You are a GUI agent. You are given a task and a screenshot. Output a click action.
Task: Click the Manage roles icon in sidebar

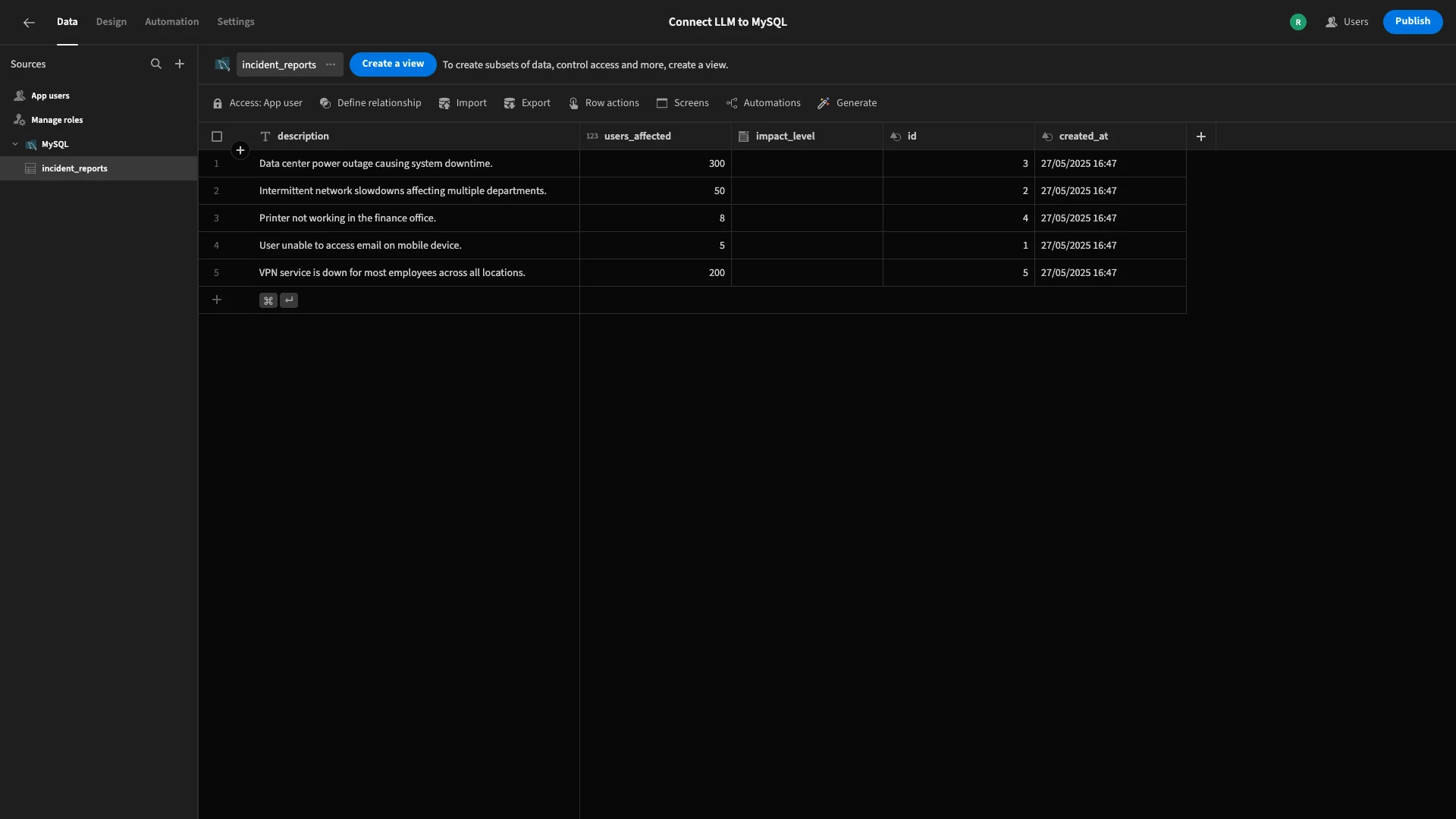point(20,121)
